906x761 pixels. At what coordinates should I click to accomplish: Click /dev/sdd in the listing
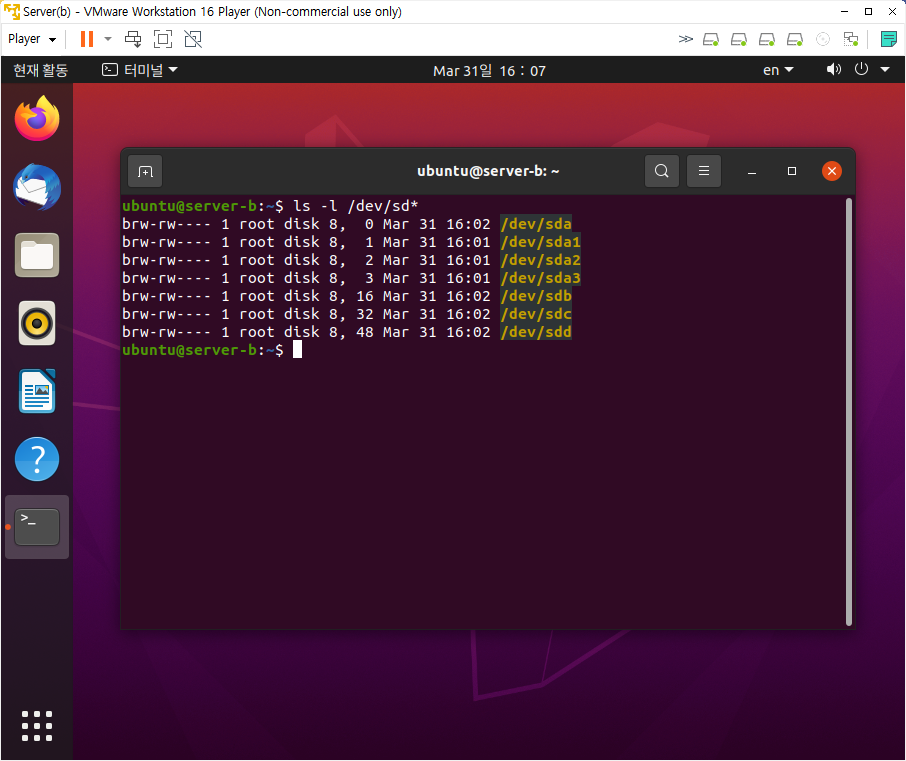tap(536, 332)
